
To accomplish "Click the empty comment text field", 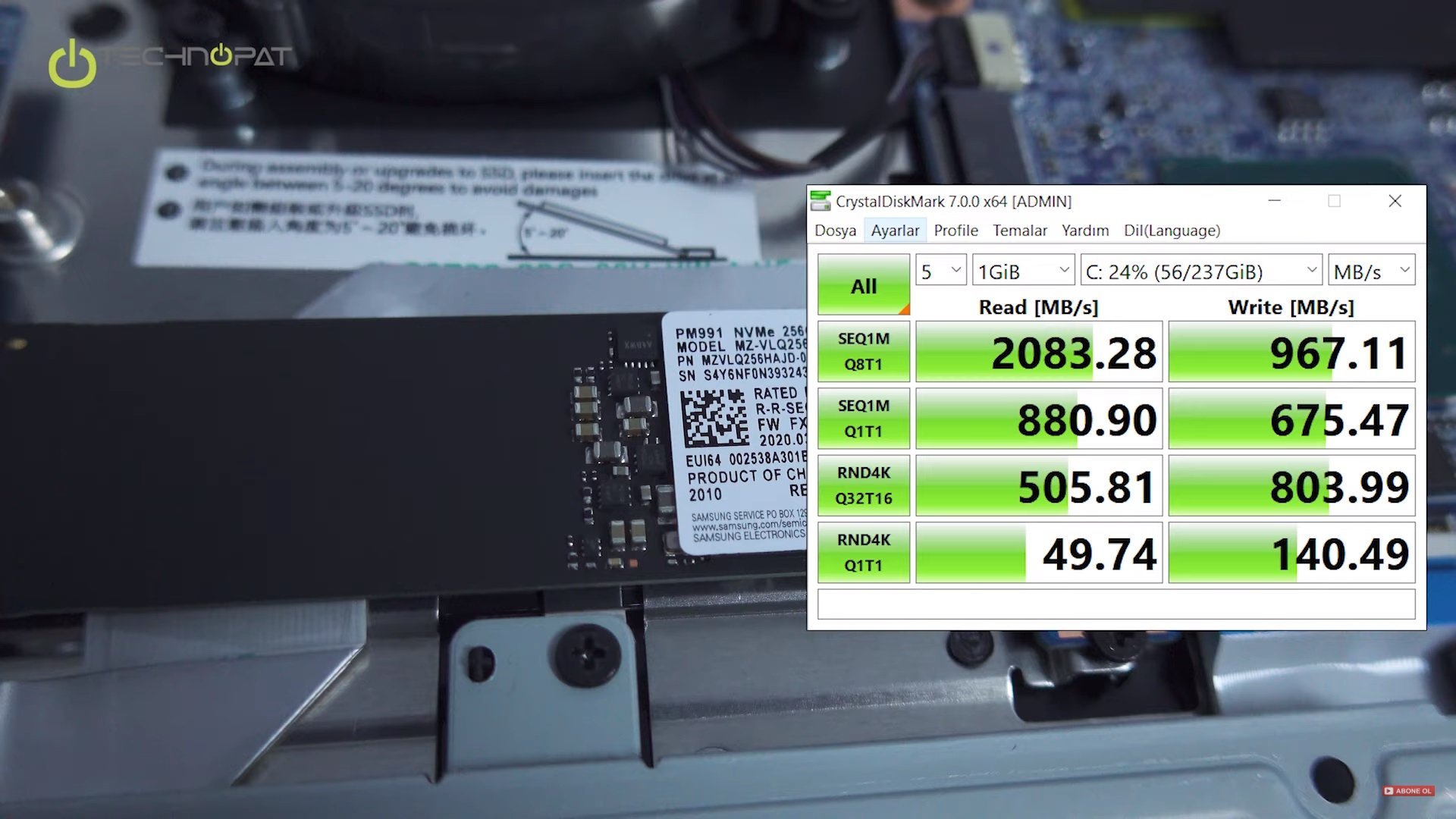I will pos(1116,604).
